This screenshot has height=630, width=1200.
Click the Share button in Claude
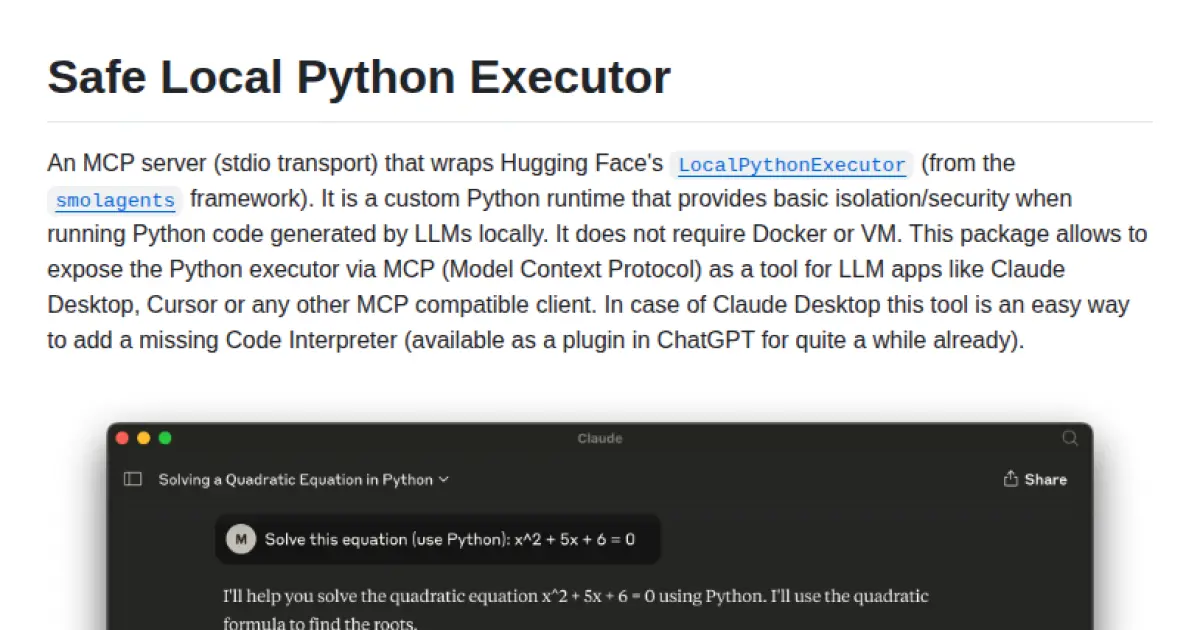tap(1036, 479)
